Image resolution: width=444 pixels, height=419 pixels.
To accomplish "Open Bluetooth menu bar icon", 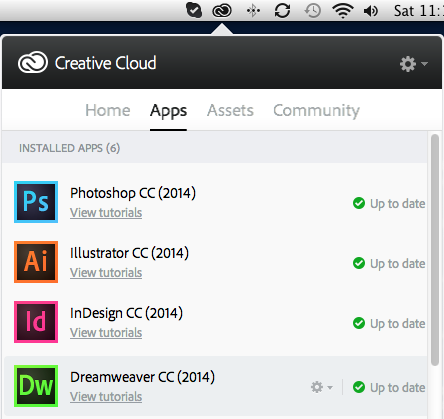I will (253, 11).
